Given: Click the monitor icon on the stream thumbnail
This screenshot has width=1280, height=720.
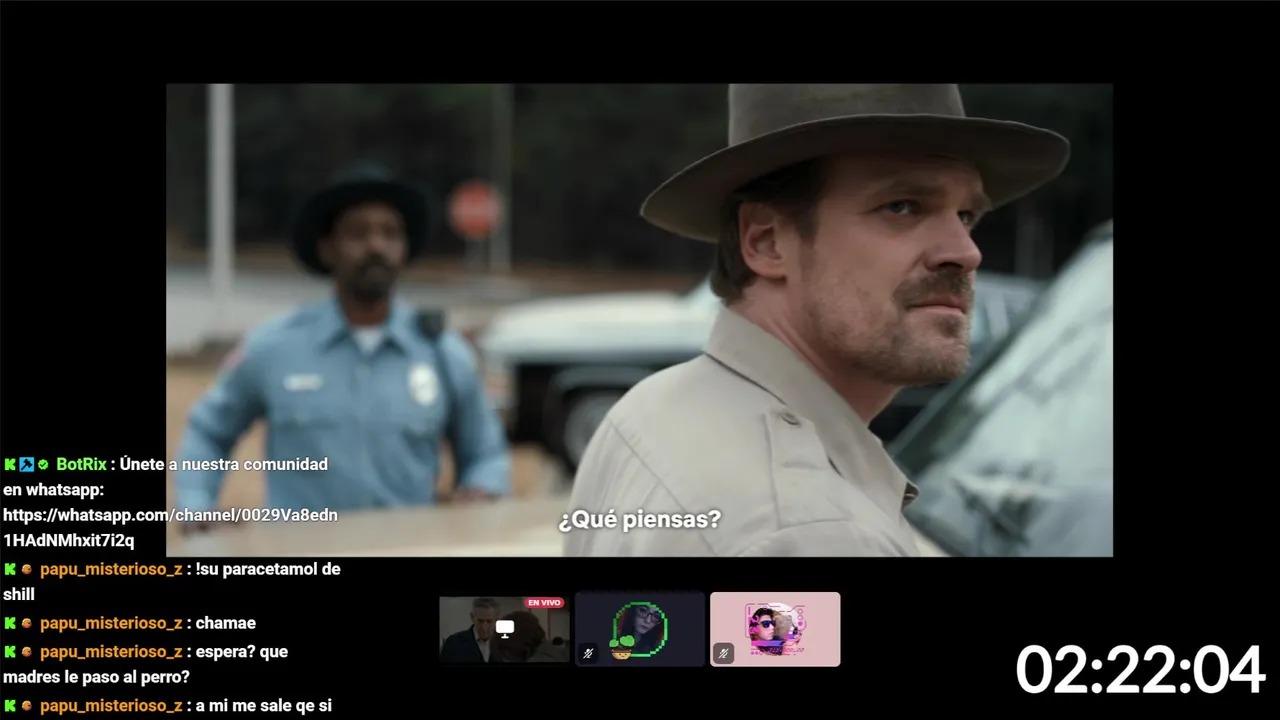Looking at the screenshot, I should click(x=505, y=628).
